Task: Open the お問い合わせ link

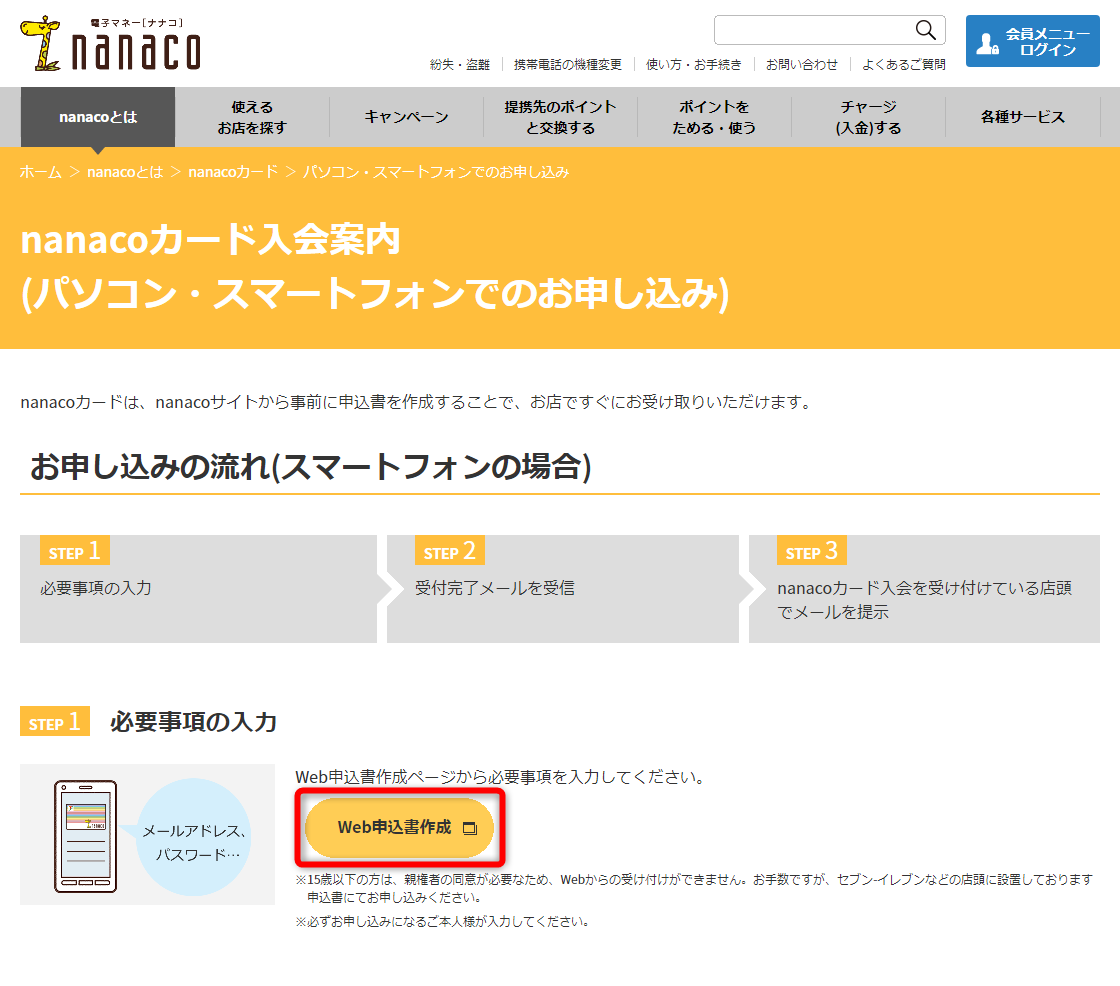Action: (x=802, y=64)
